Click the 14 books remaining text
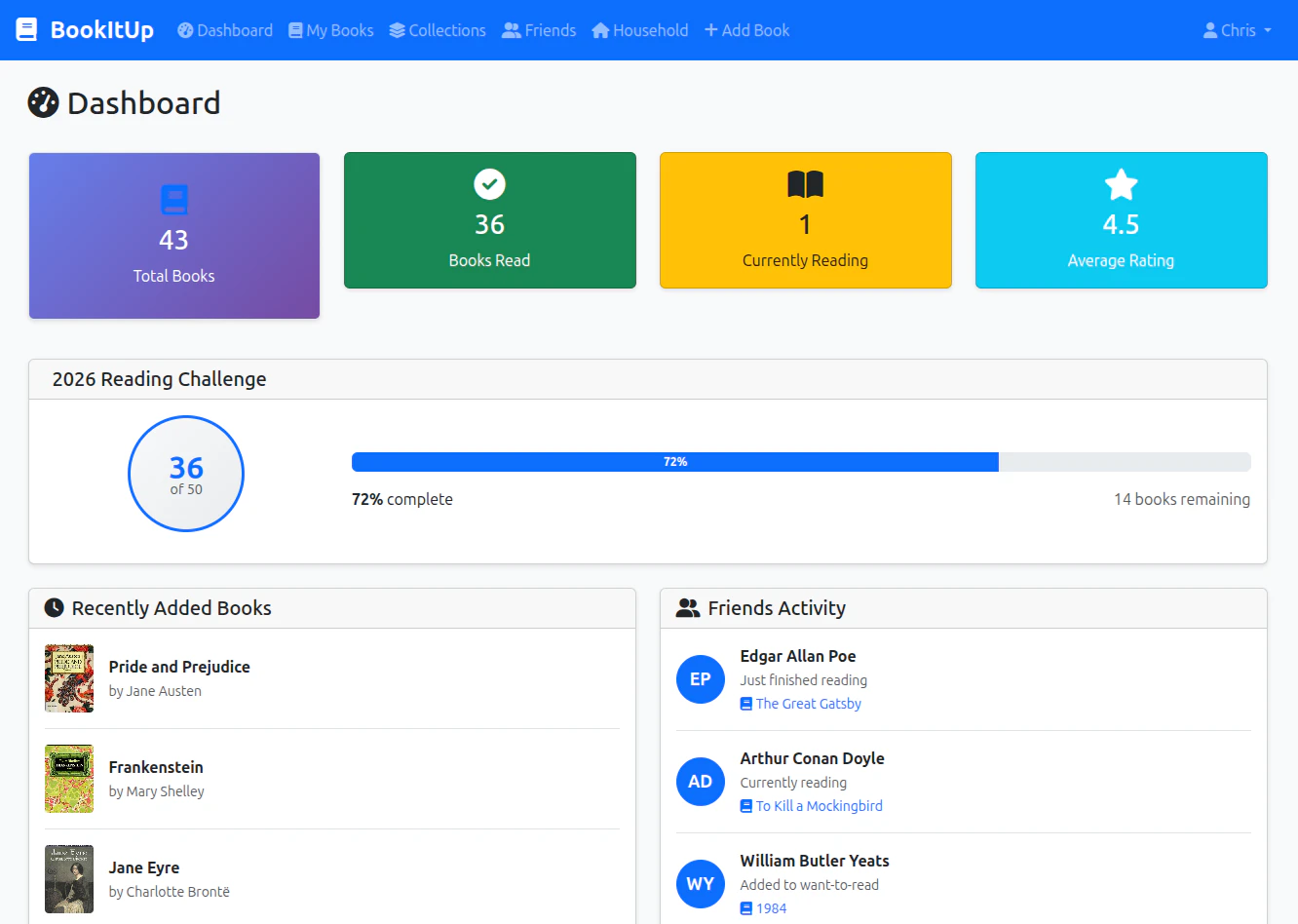1298x924 pixels. (1182, 499)
